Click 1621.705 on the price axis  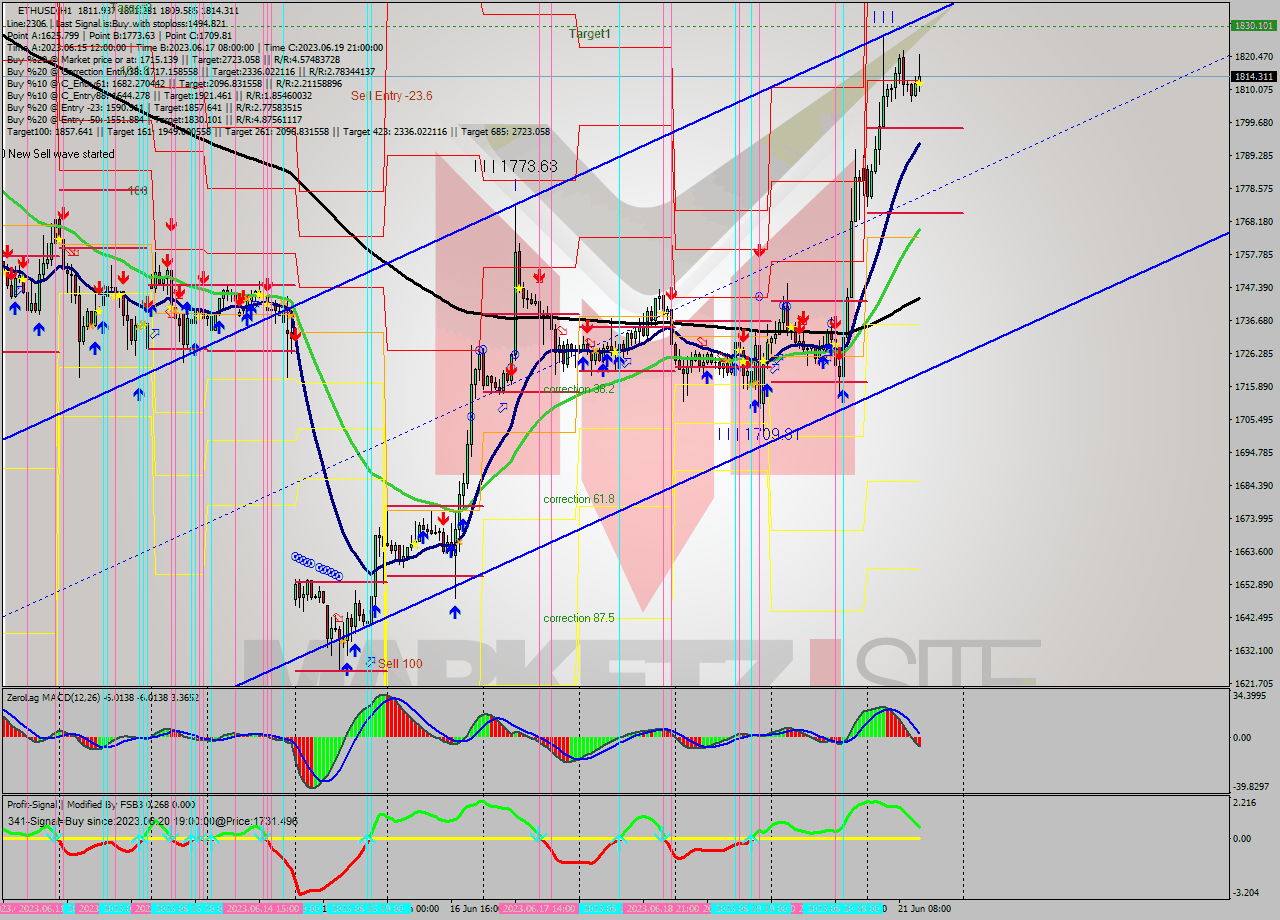(x=1254, y=683)
